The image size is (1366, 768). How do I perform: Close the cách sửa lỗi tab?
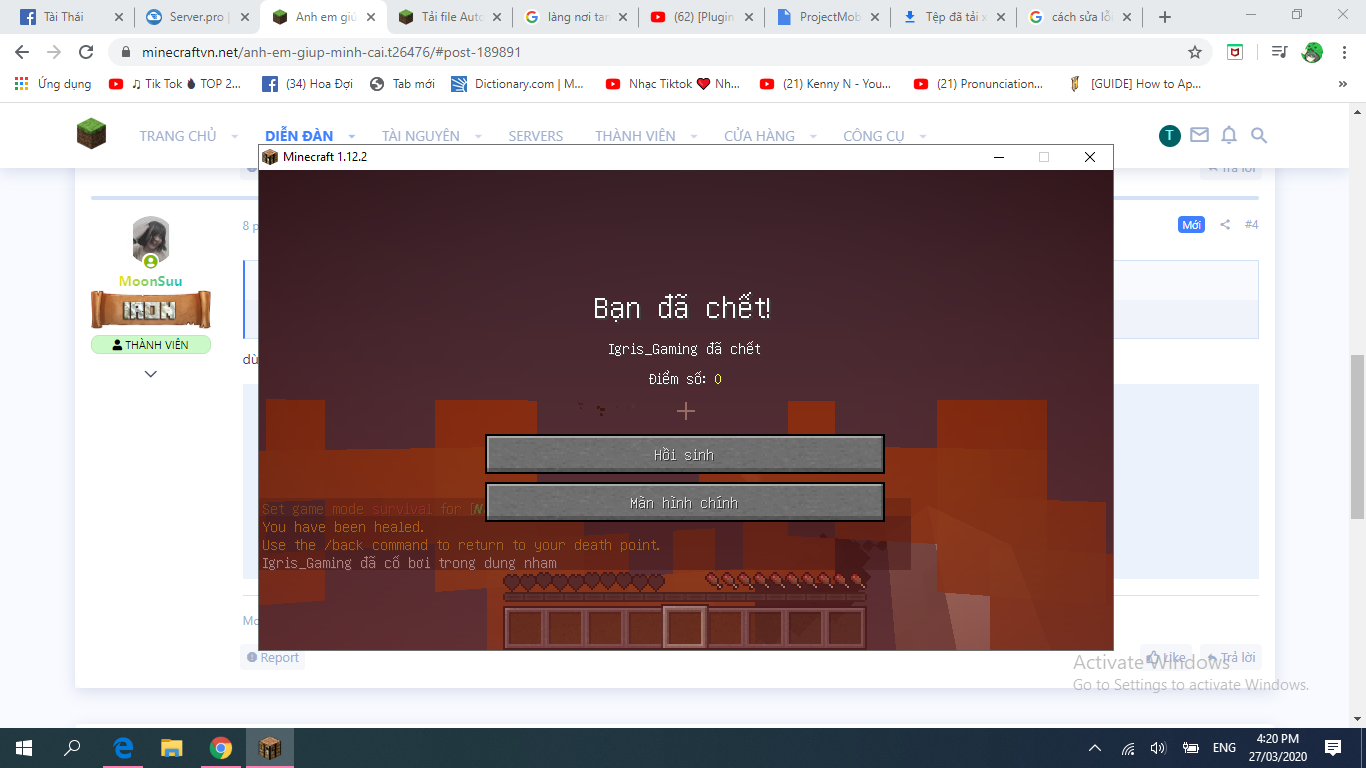(x=1127, y=17)
